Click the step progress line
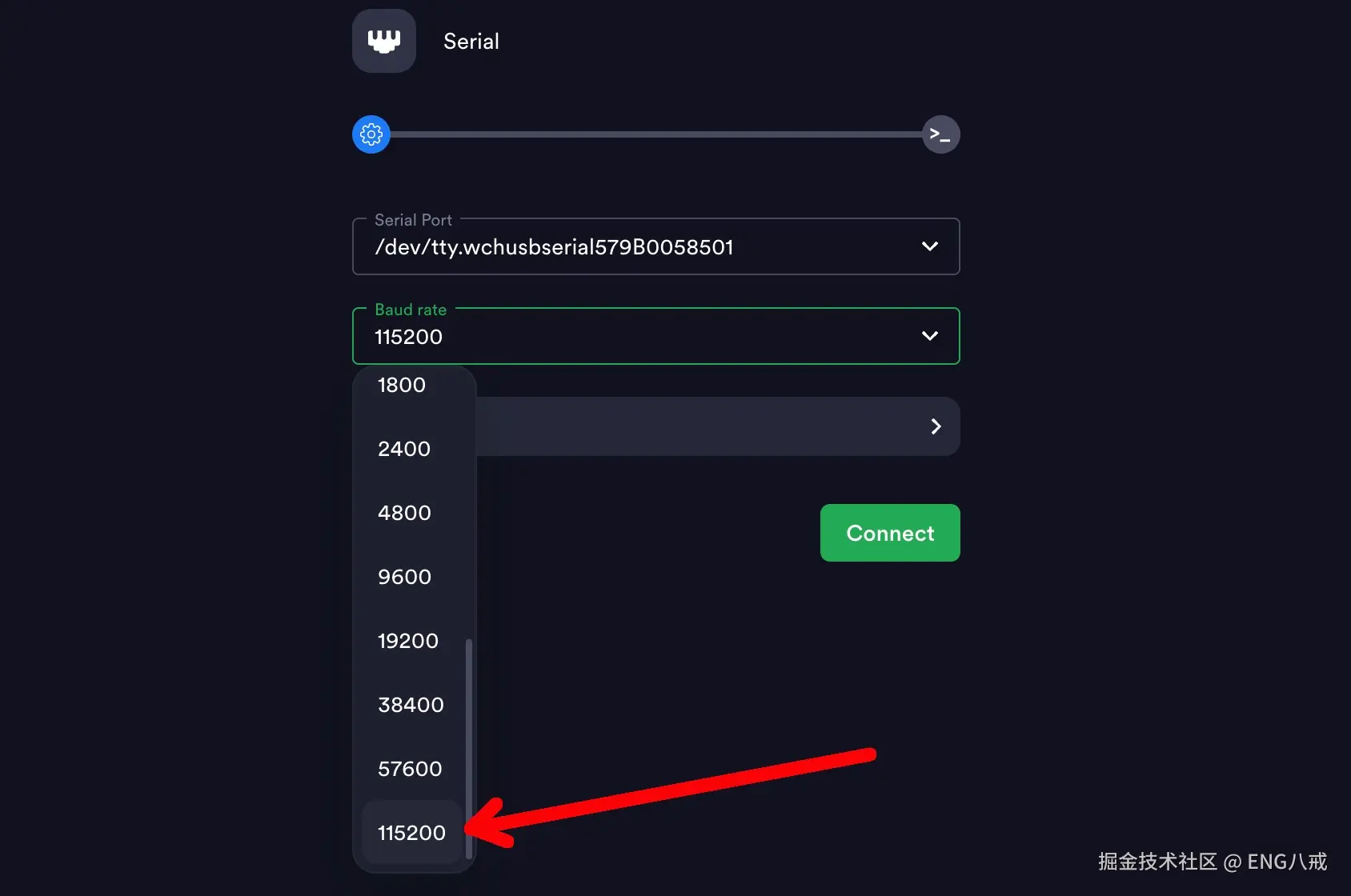Screen dimensions: 1351x896 coord(656,134)
